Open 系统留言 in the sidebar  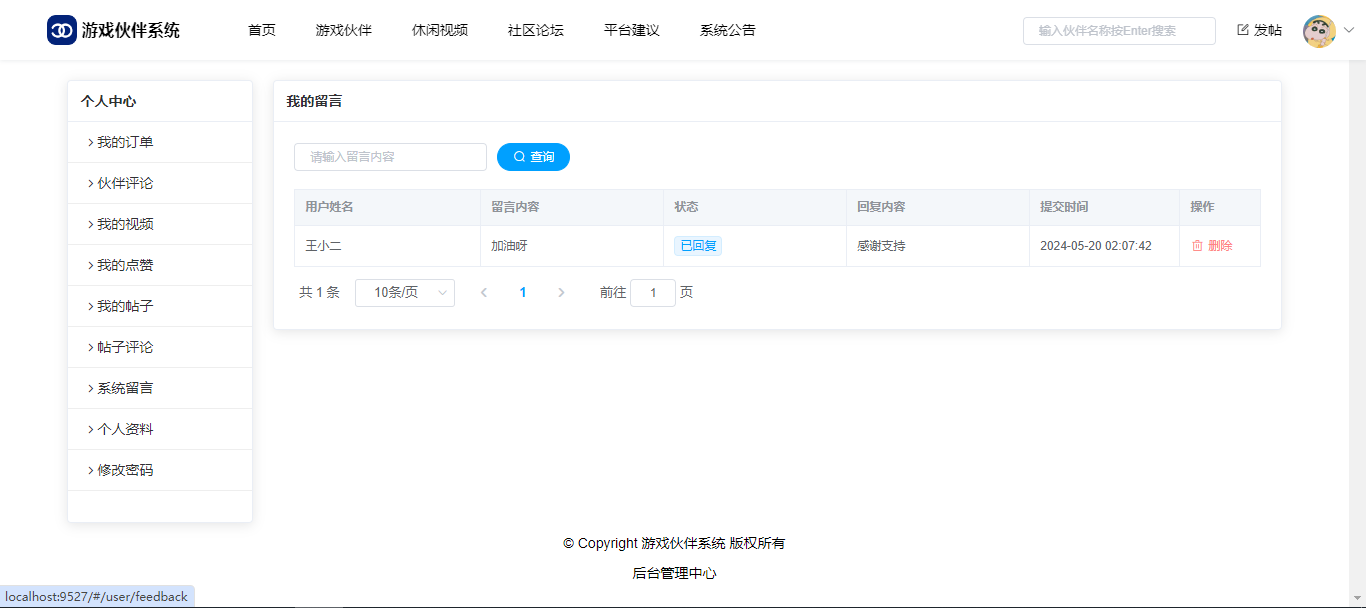[x=124, y=388]
